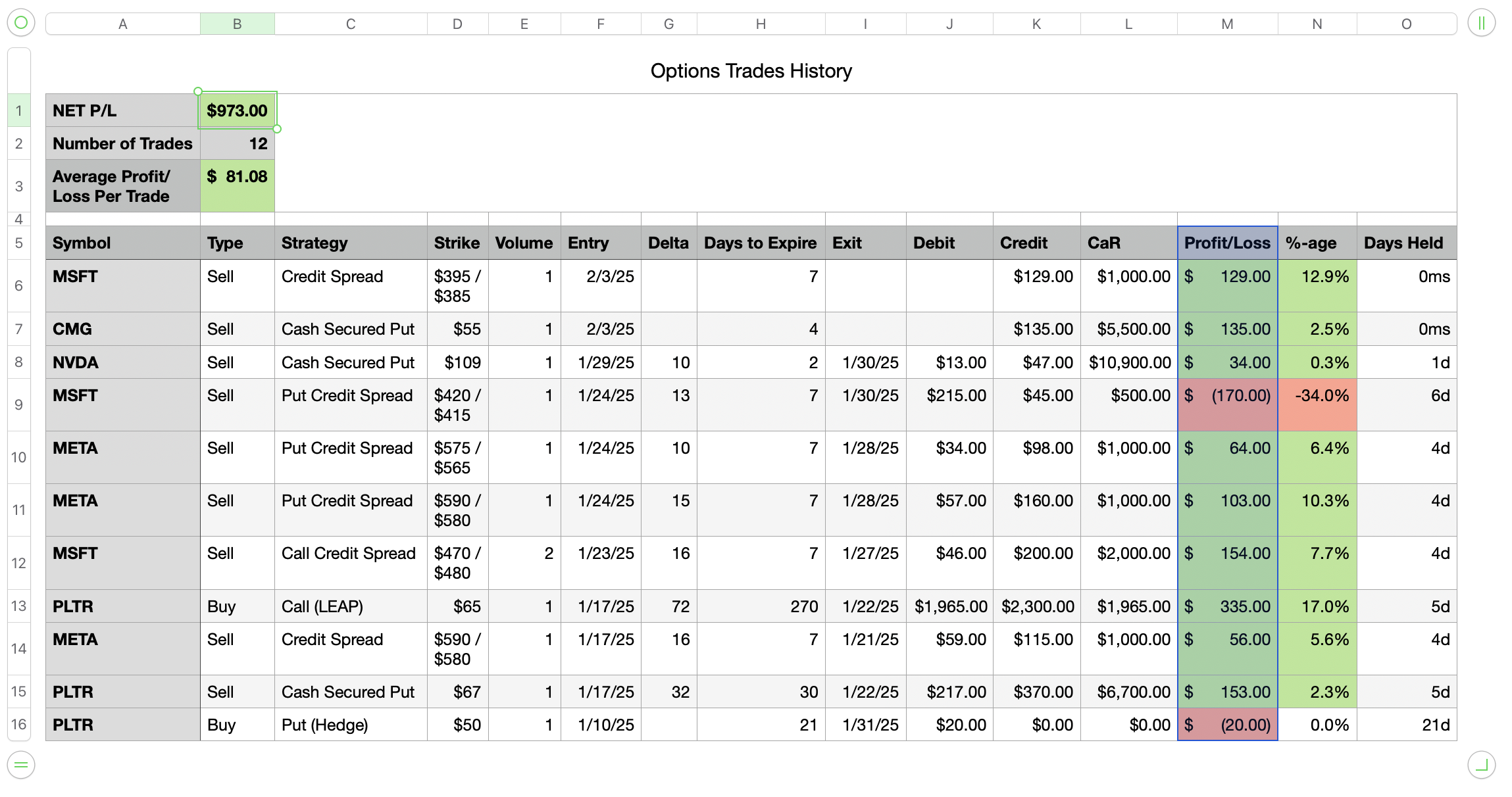Select the "$6,700.00" CaR cell
The height and width of the screenshot is (797, 1512).
(1129, 691)
